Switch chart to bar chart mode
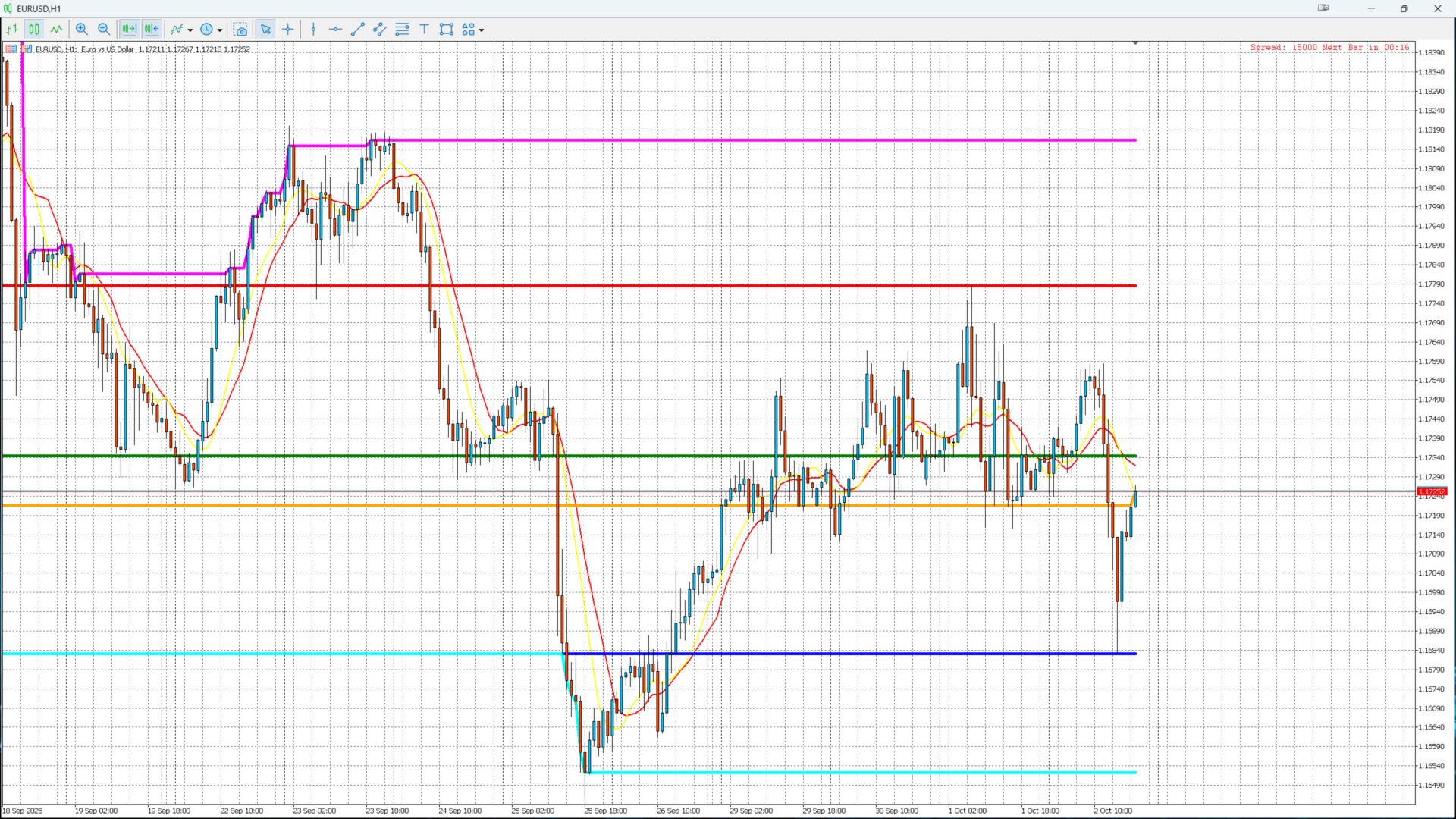The image size is (1456, 819). click(x=12, y=30)
